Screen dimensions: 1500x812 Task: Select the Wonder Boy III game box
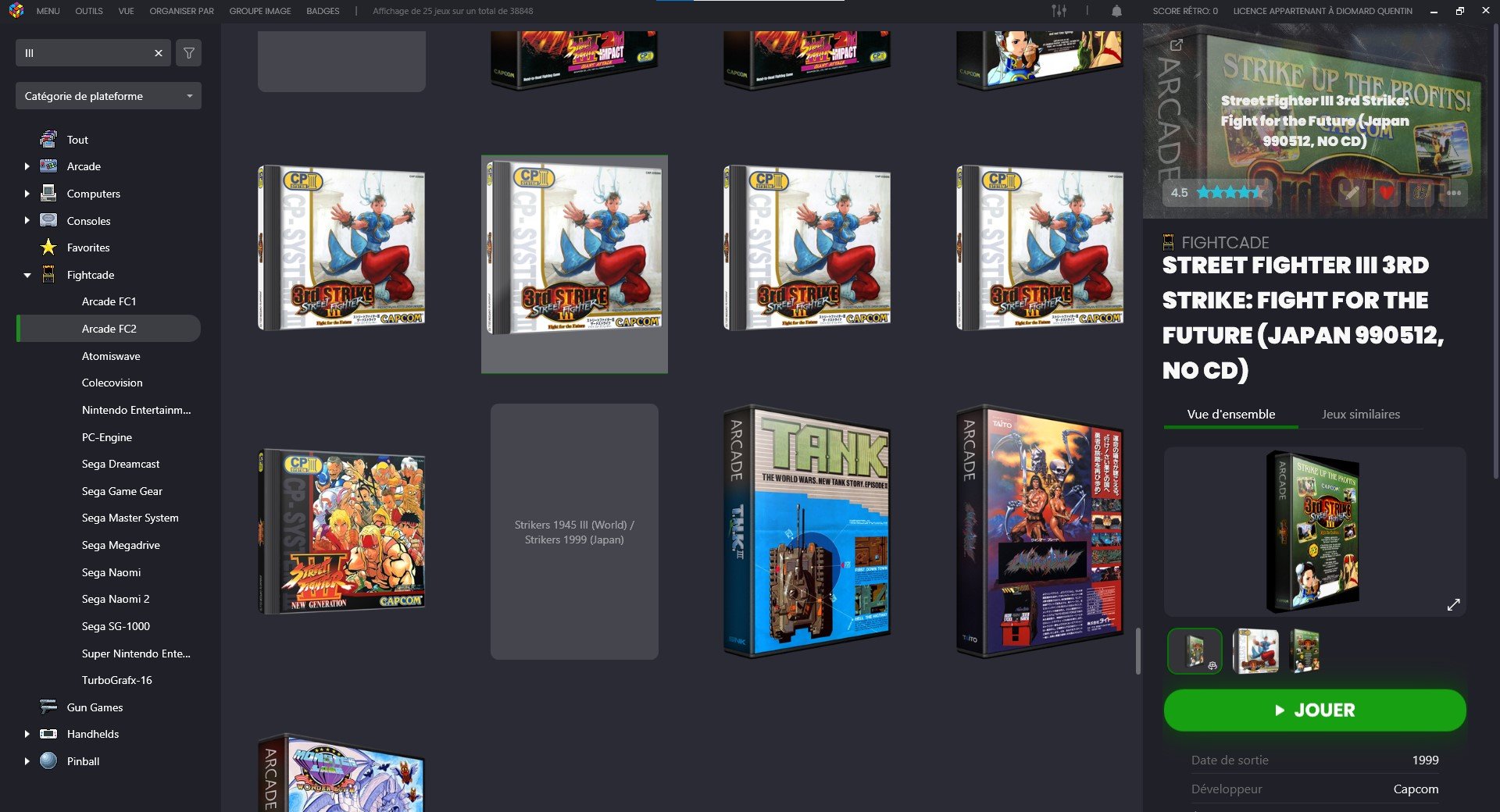point(341,772)
